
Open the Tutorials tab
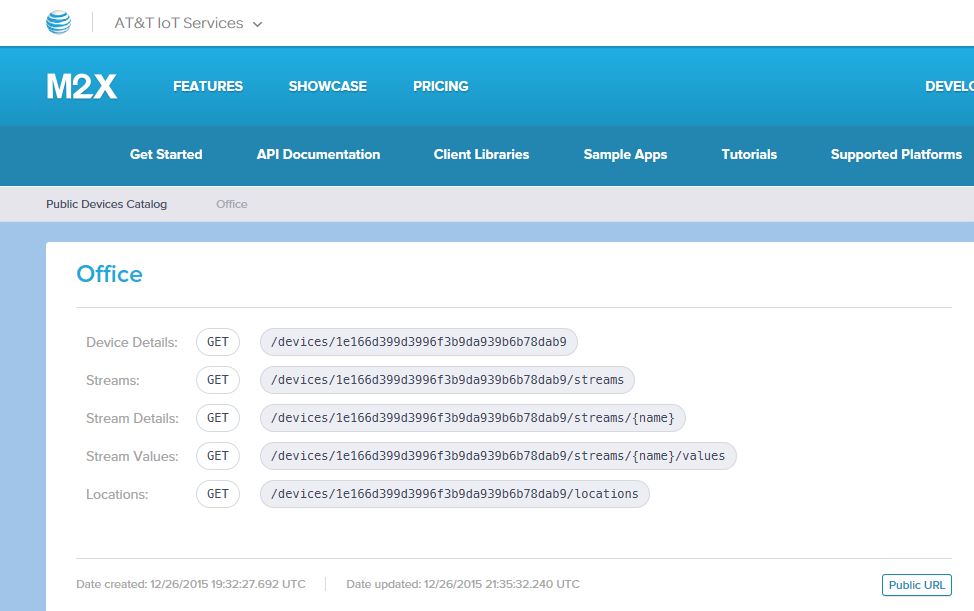[749, 155]
